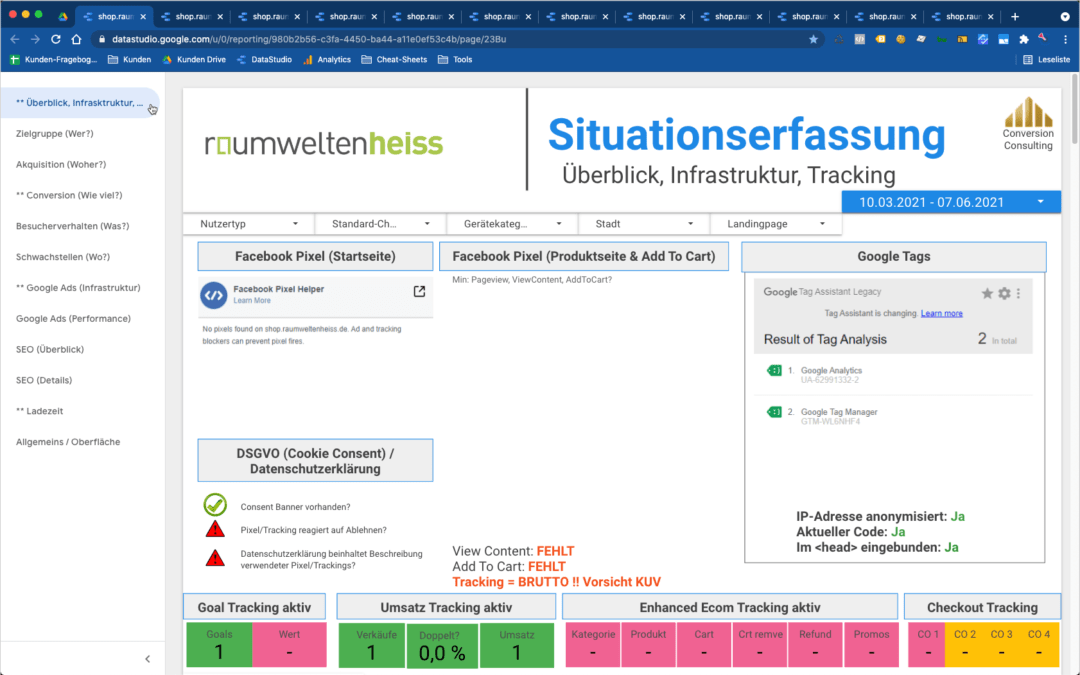Select the Facebook Pixel Helper extension icon

point(214,295)
